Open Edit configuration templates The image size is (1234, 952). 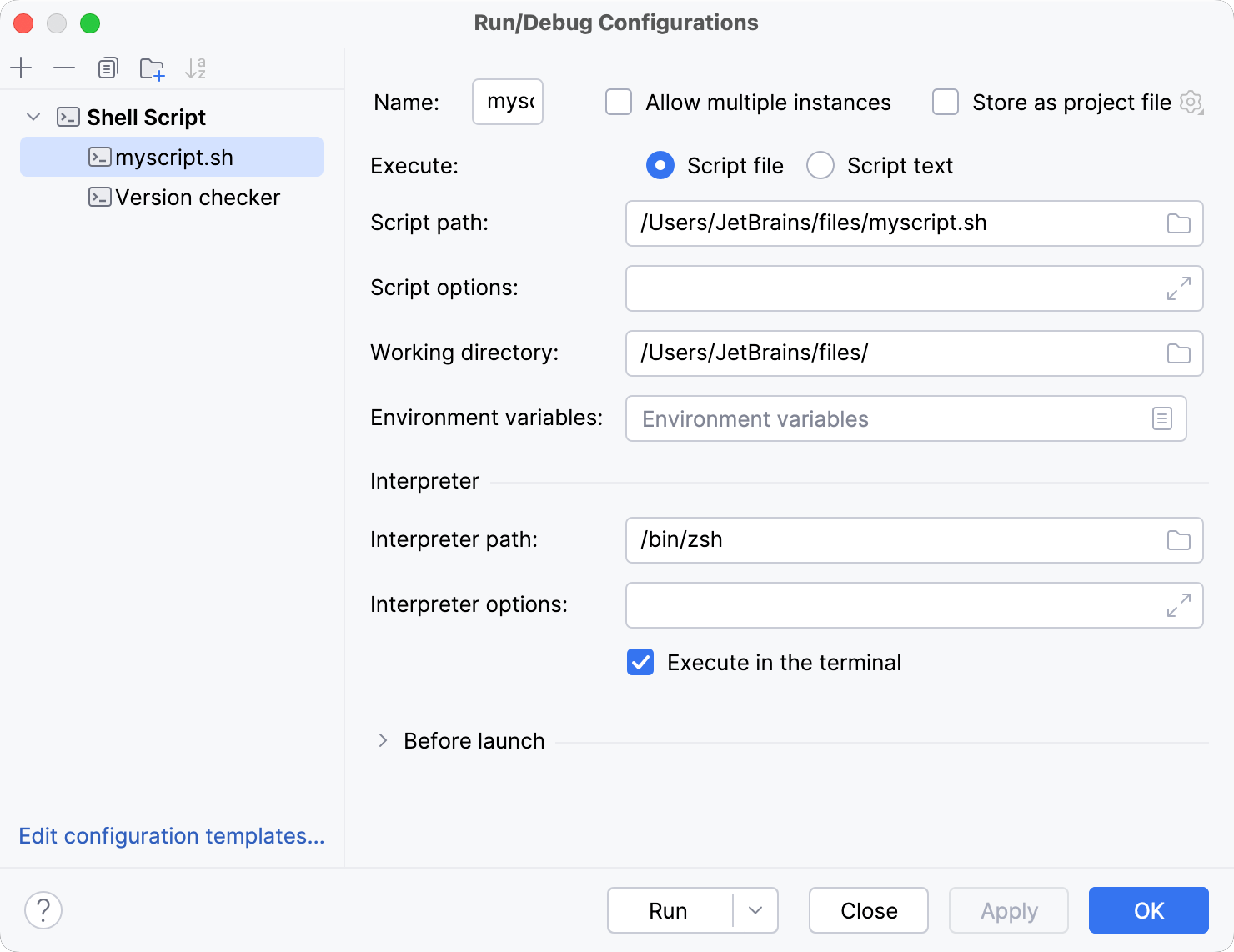(171, 836)
